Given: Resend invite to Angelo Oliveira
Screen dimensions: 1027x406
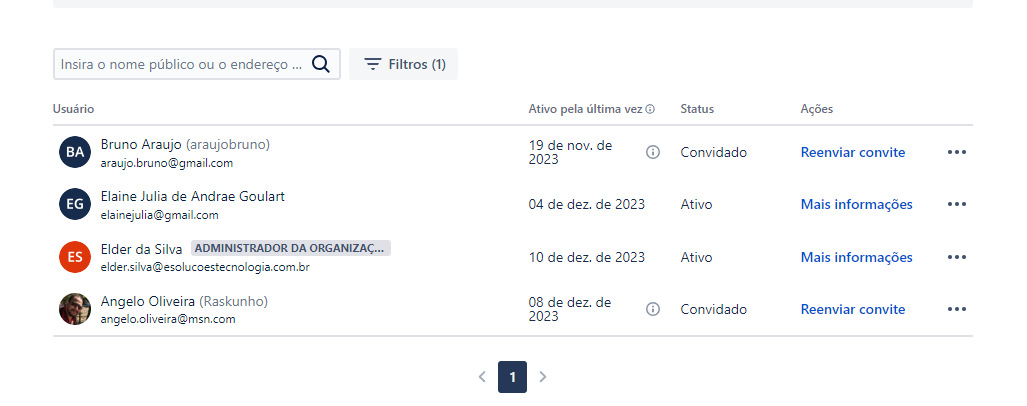Looking at the screenshot, I should pyautogui.click(x=852, y=309).
